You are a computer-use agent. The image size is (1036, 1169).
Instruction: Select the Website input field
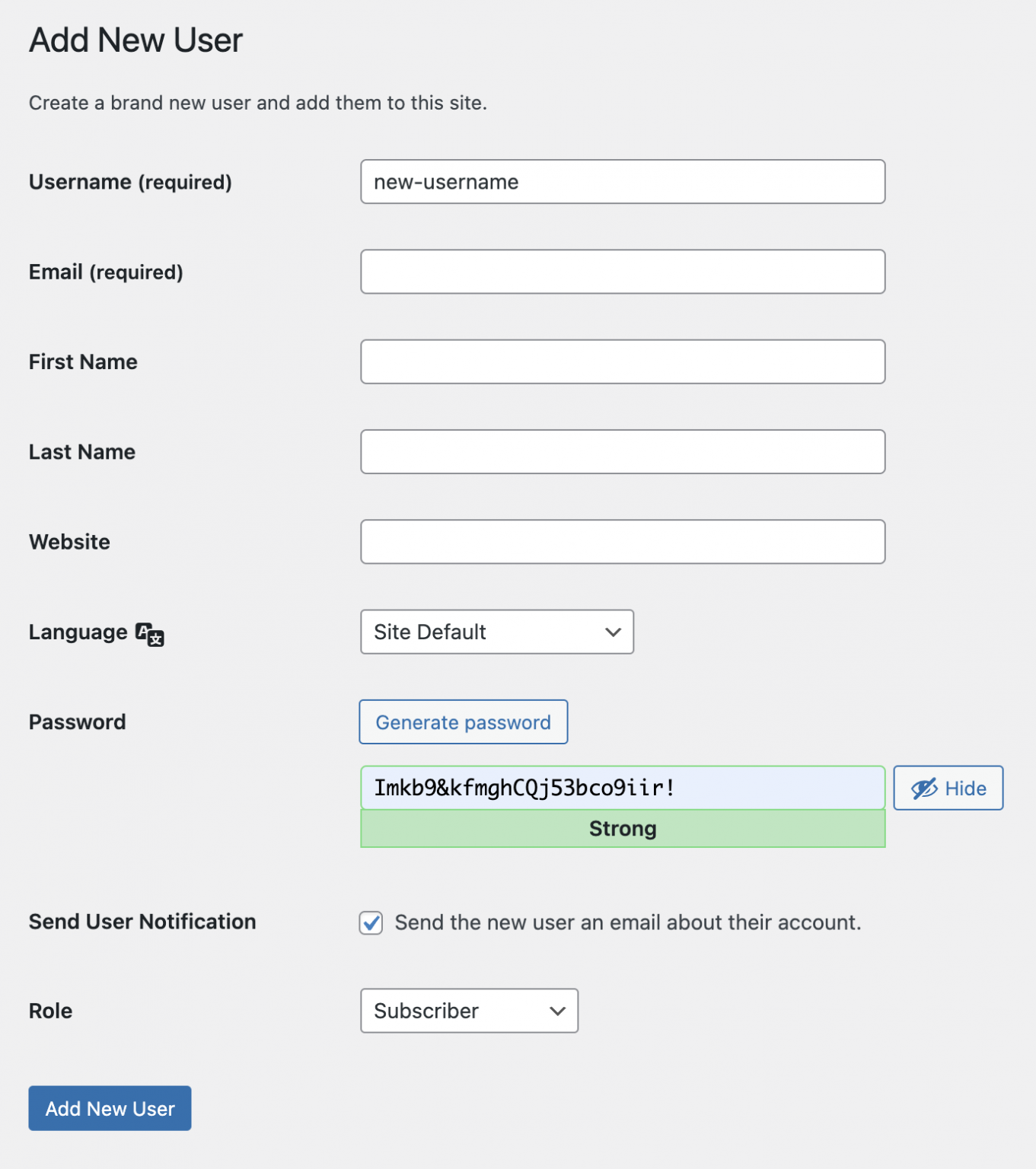(623, 541)
